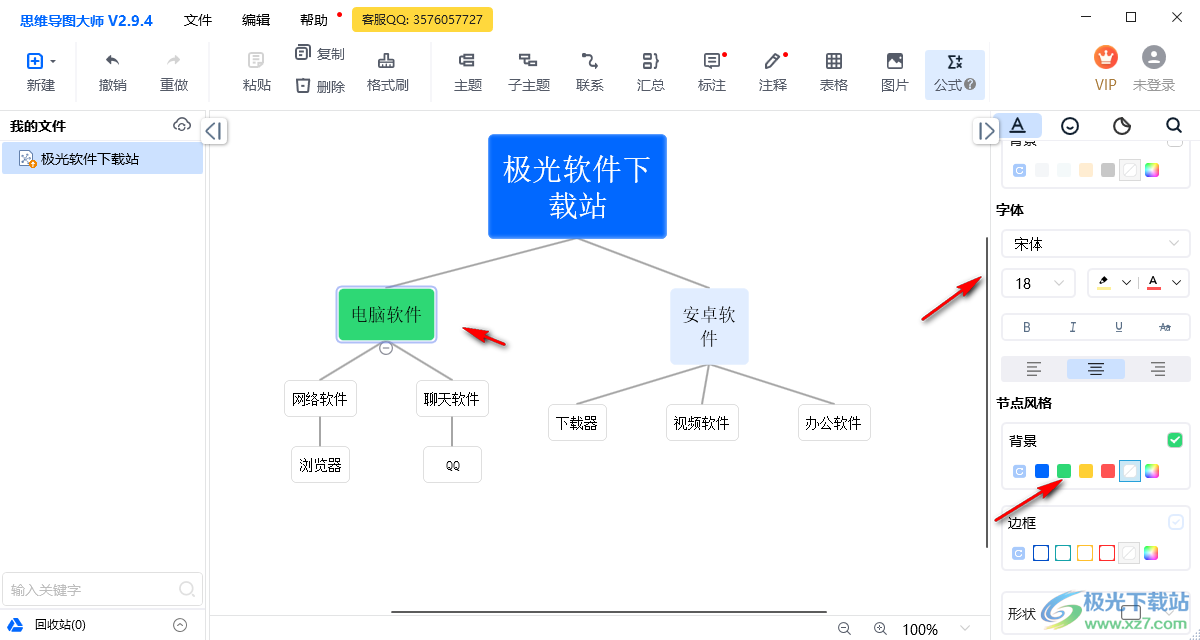This screenshot has height=640, width=1200.
Task: Open the VIP crown icon
Action: pyautogui.click(x=1106, y=57)
